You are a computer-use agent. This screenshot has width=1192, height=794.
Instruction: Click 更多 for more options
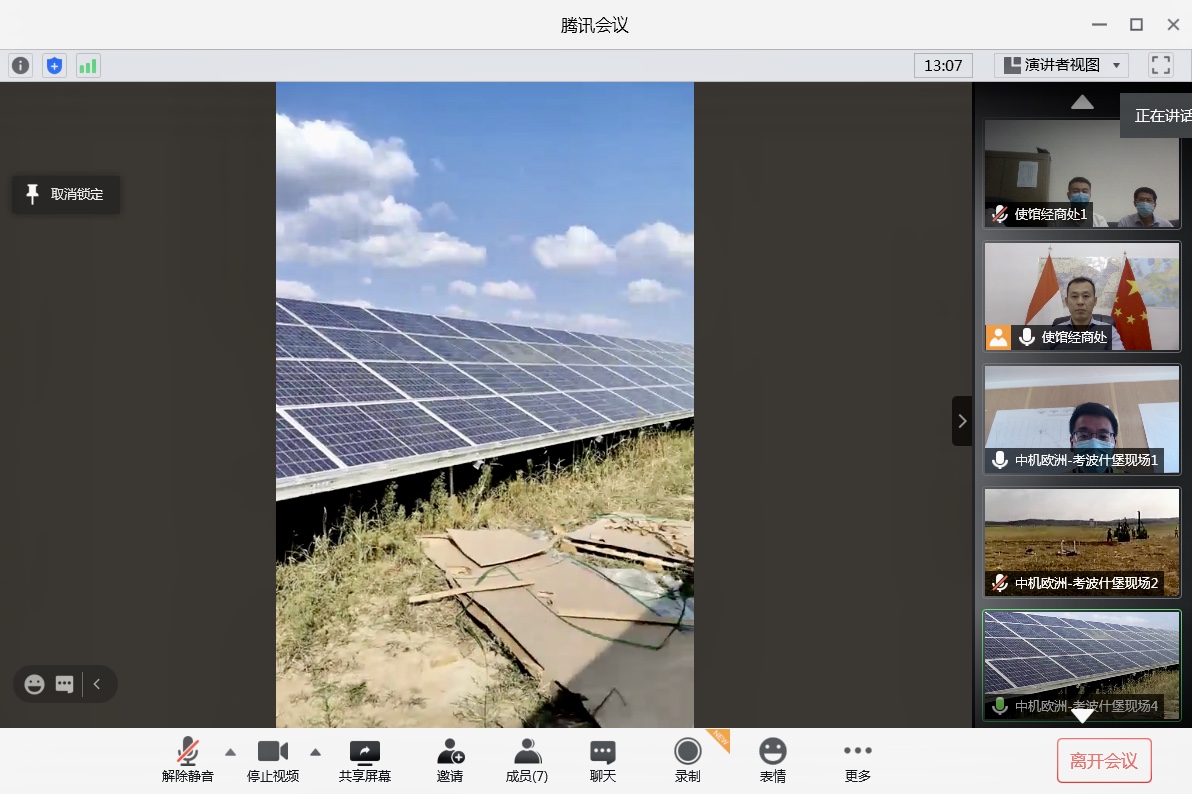pos(857,760)
